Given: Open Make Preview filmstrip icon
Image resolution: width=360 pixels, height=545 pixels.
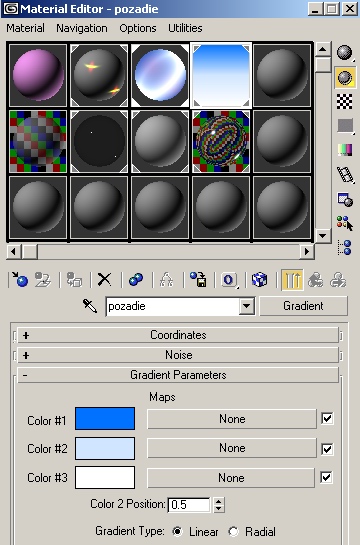Looking at the screenshot, I should (345, 175).
